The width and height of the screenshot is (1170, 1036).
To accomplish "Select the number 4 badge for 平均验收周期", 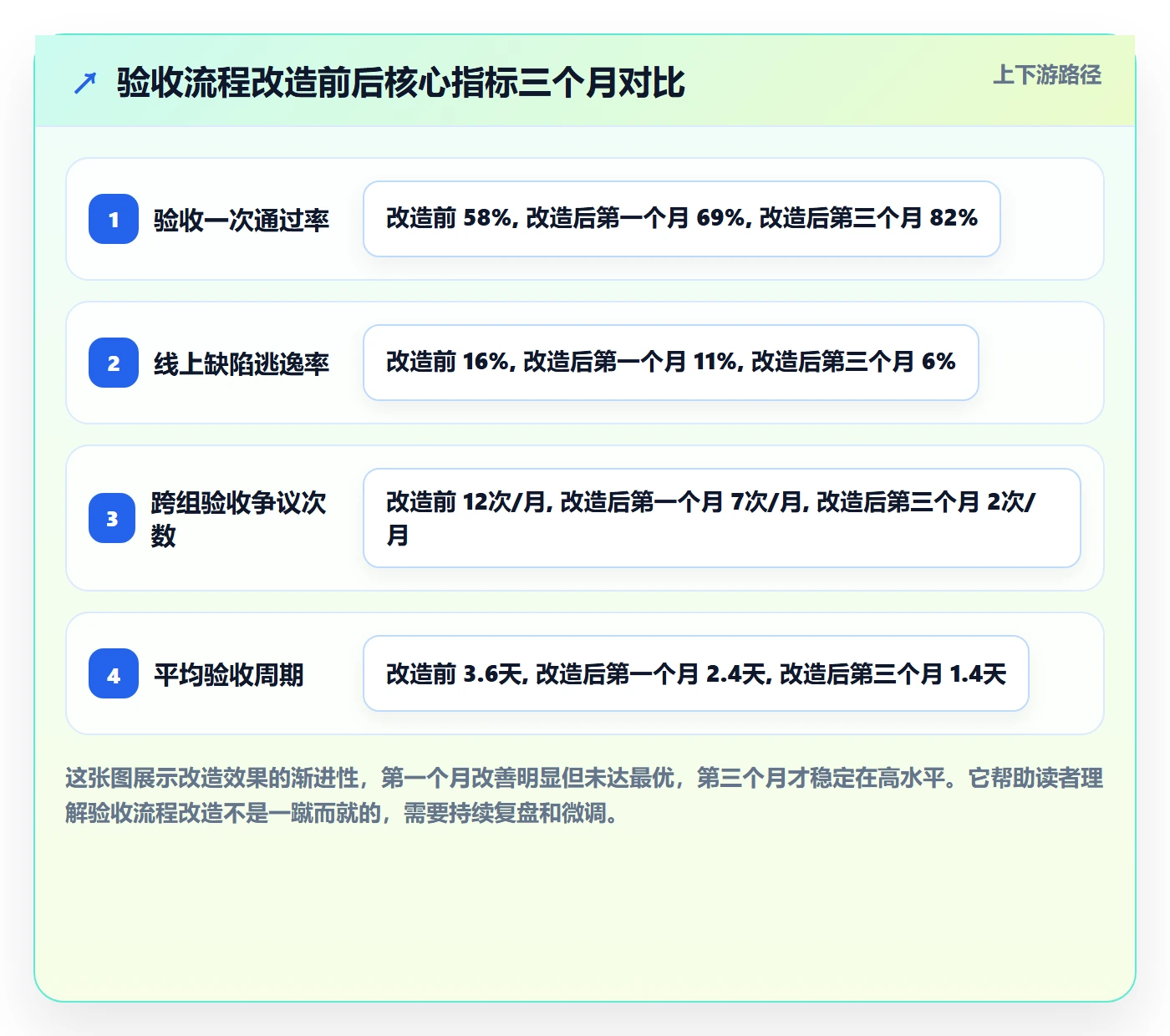I will coord(114,673).
